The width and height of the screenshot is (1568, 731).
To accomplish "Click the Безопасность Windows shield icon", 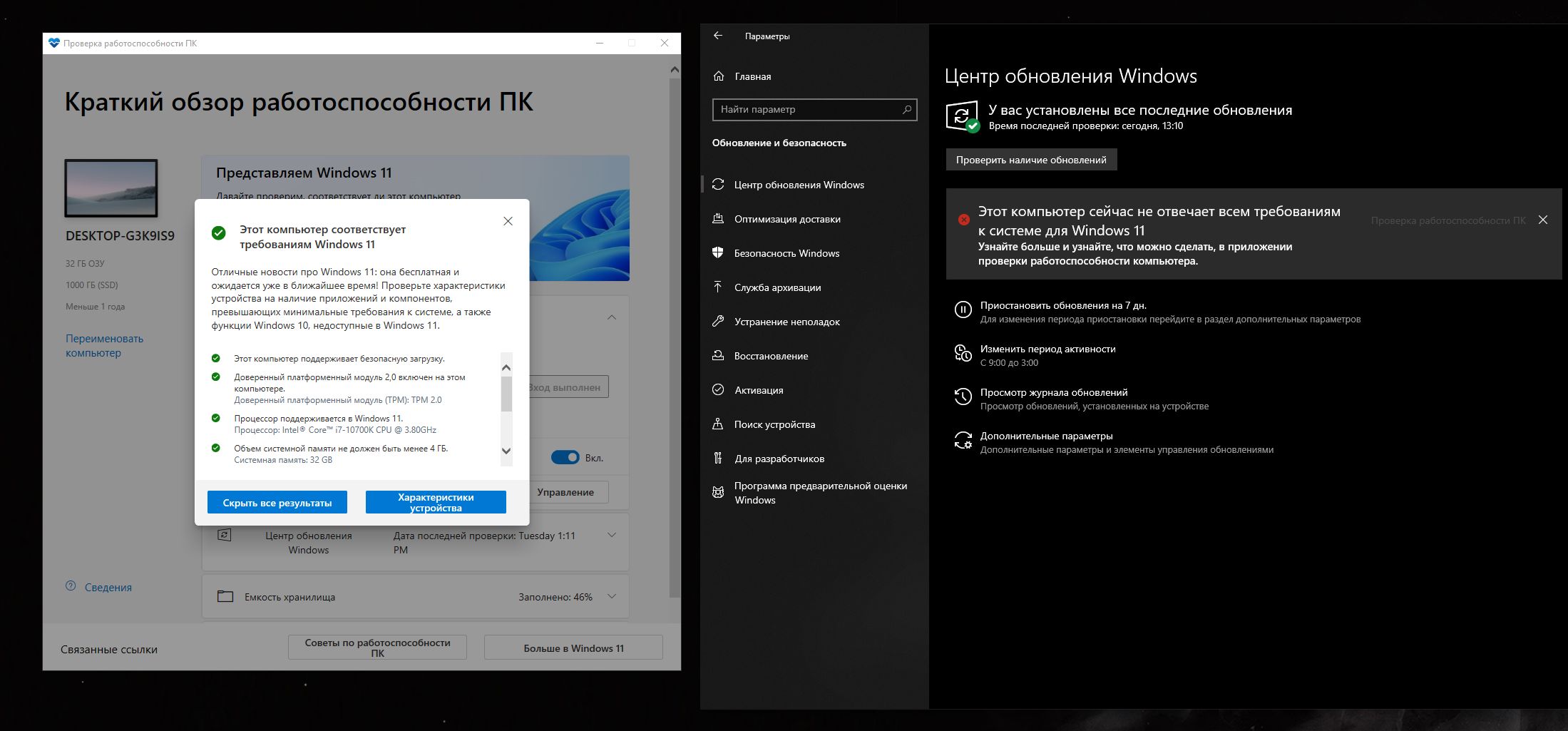I will (718, 253).
